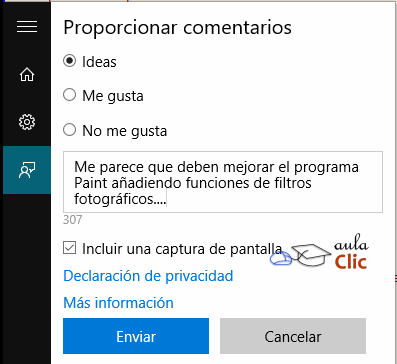Image resolution: width=397 pixels, height=364 pixels.
Task: Go to the Home icon in sidebar
Action: [27, 74]
